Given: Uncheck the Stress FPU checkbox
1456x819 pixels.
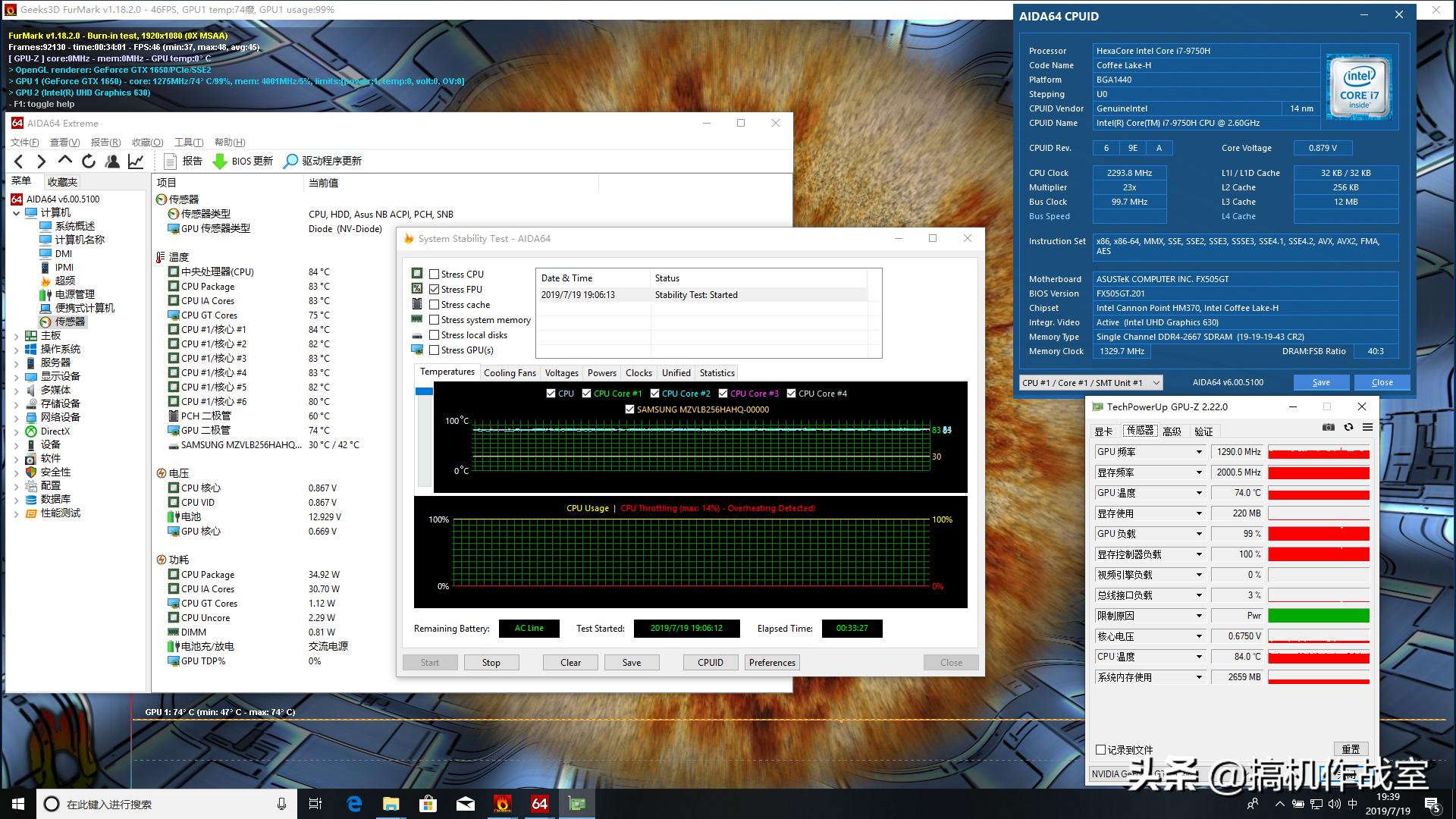Looking at the screenshot, I should 435,290.
